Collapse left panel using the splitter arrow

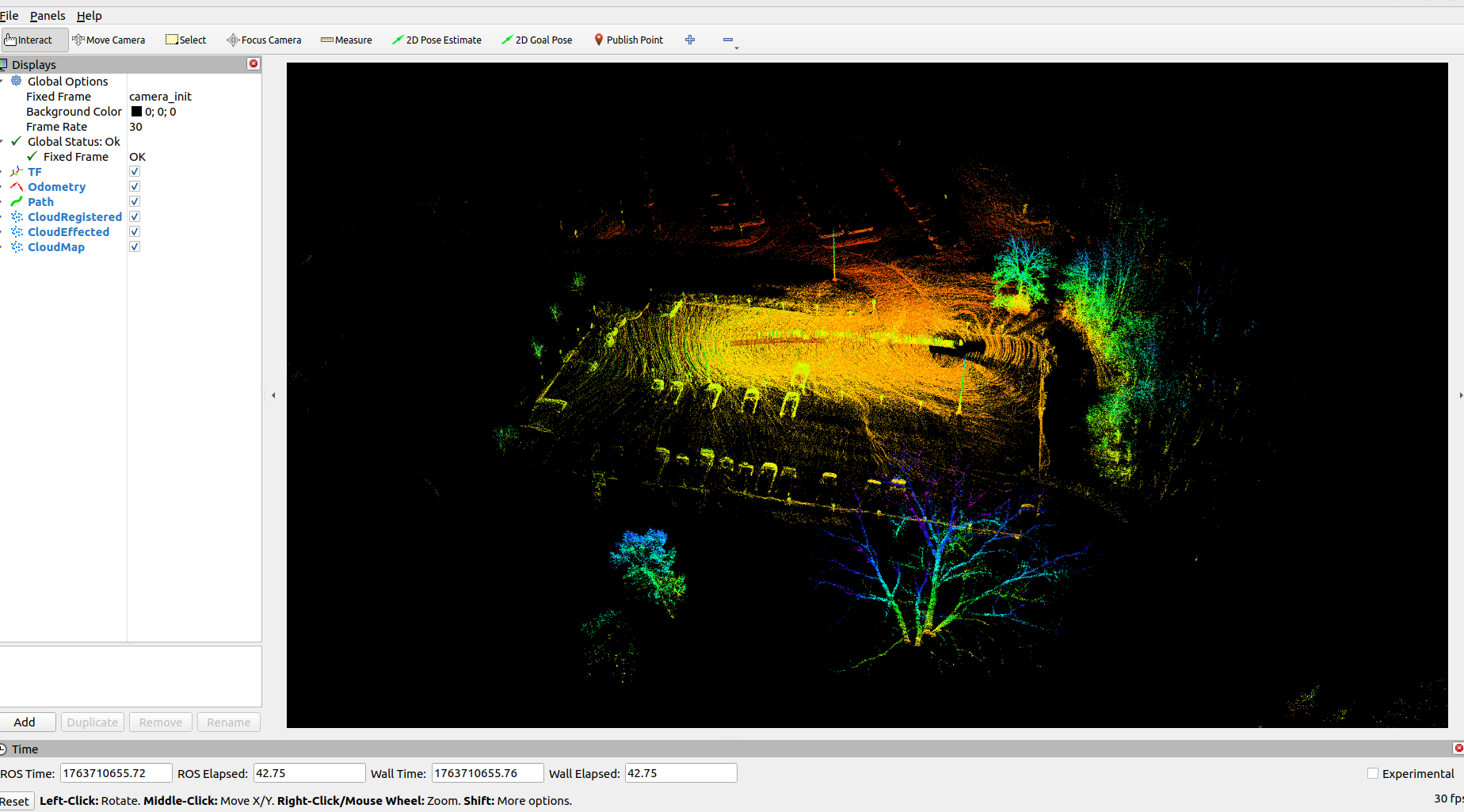pyautogui.click(x=273, y=395)
